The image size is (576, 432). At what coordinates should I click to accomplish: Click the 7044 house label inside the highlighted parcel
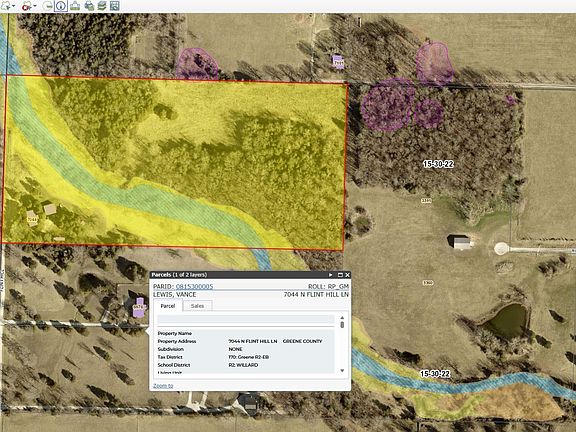(x=32, y=220)
